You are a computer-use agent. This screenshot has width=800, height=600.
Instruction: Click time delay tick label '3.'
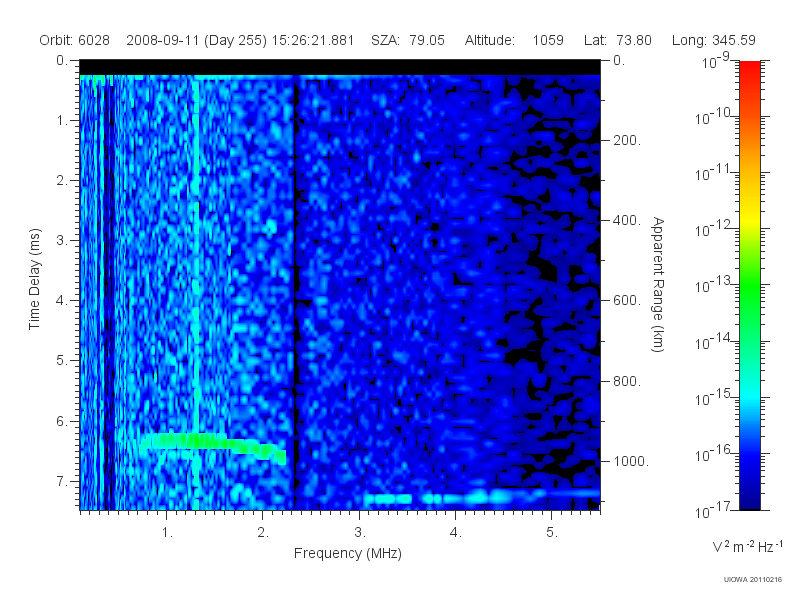(62, 240)
